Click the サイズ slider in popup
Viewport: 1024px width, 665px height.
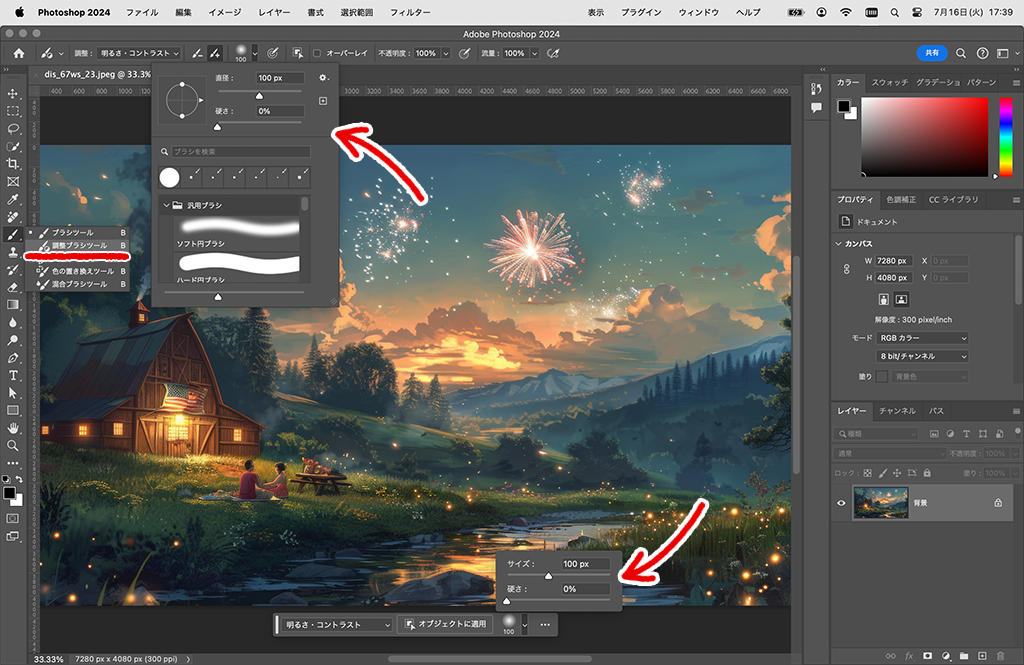click(x=558, y=576)
